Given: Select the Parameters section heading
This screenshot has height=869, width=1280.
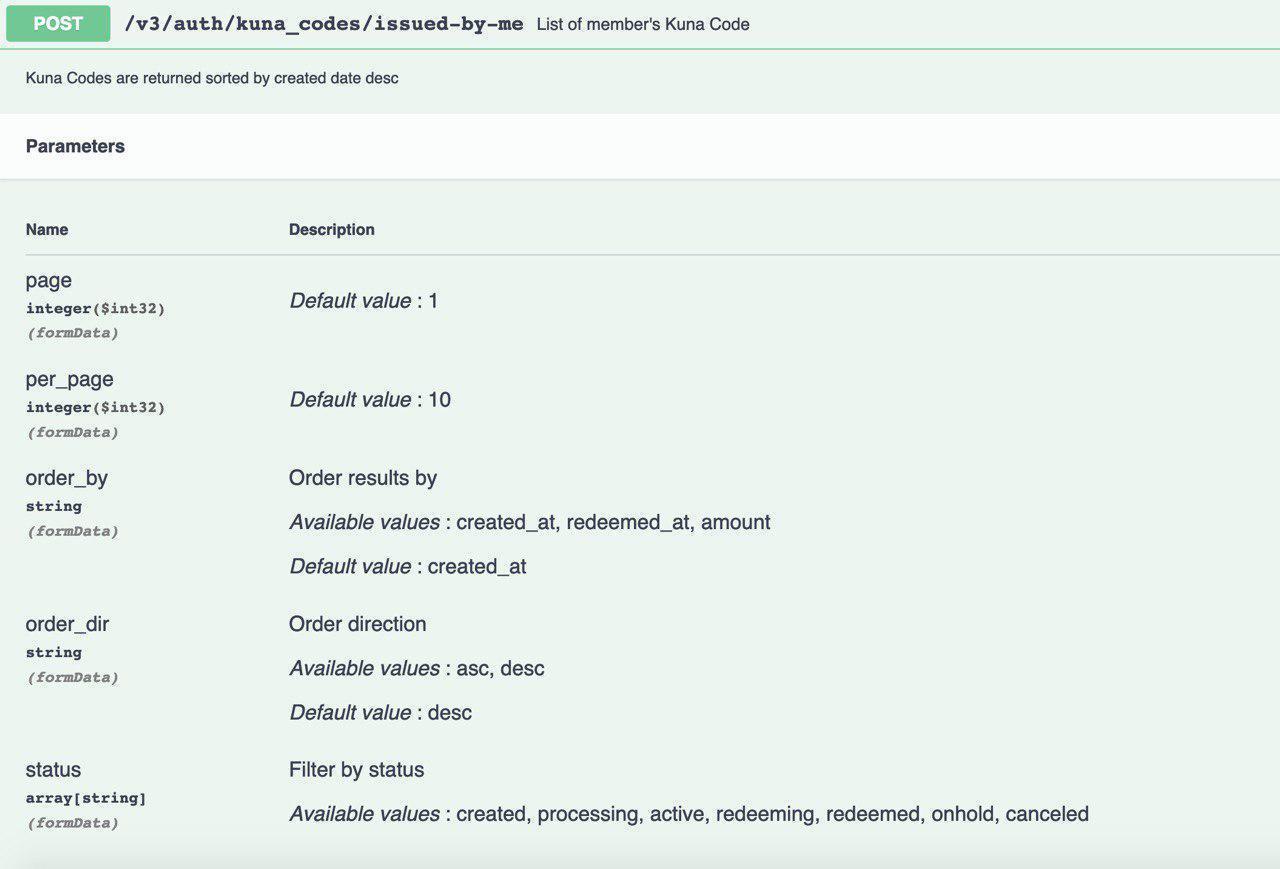Looking at the screenshot, I should pos(75,146).
